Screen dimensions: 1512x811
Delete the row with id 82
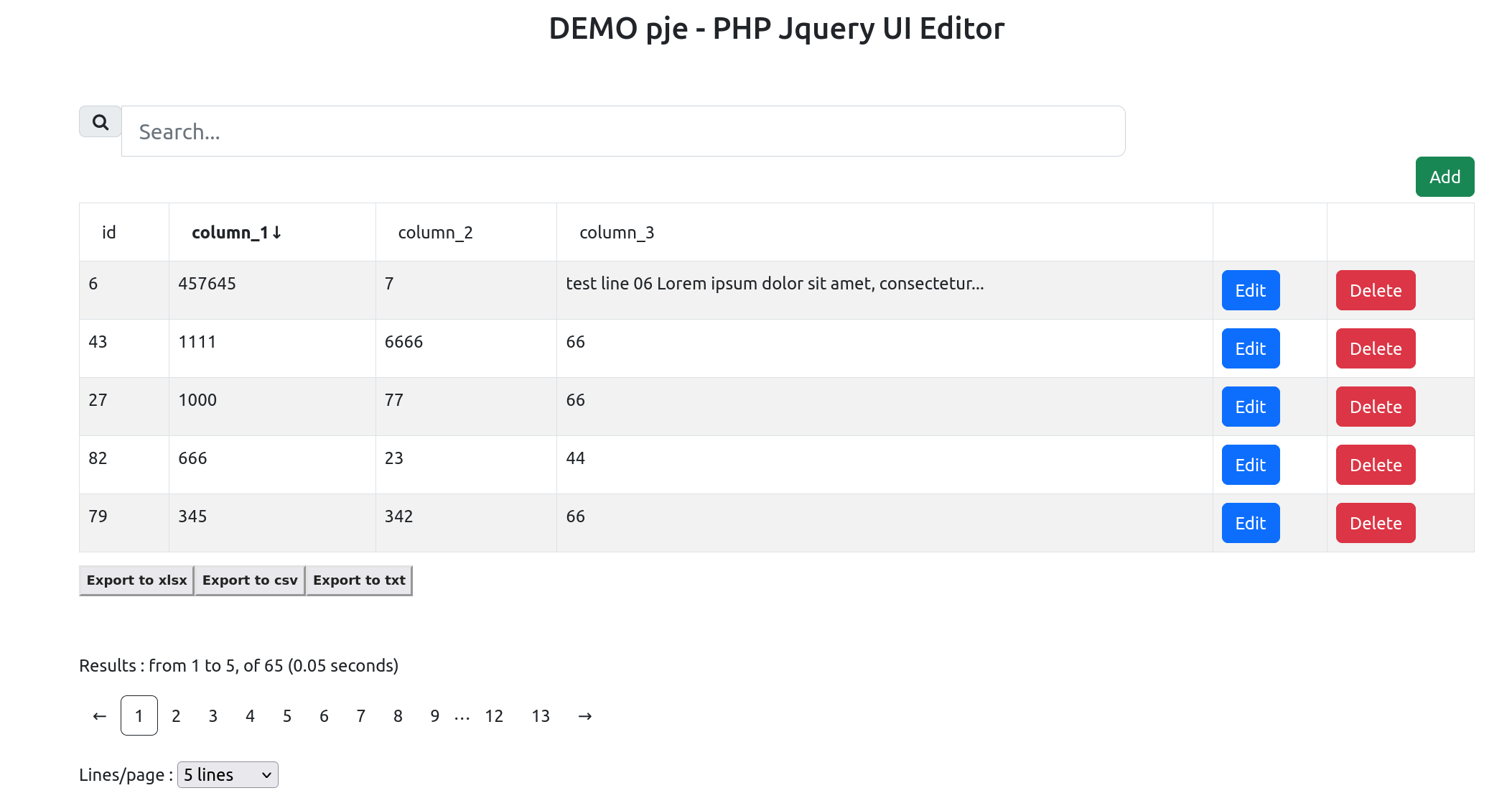pyautogui.click(x=1375, y=465)
